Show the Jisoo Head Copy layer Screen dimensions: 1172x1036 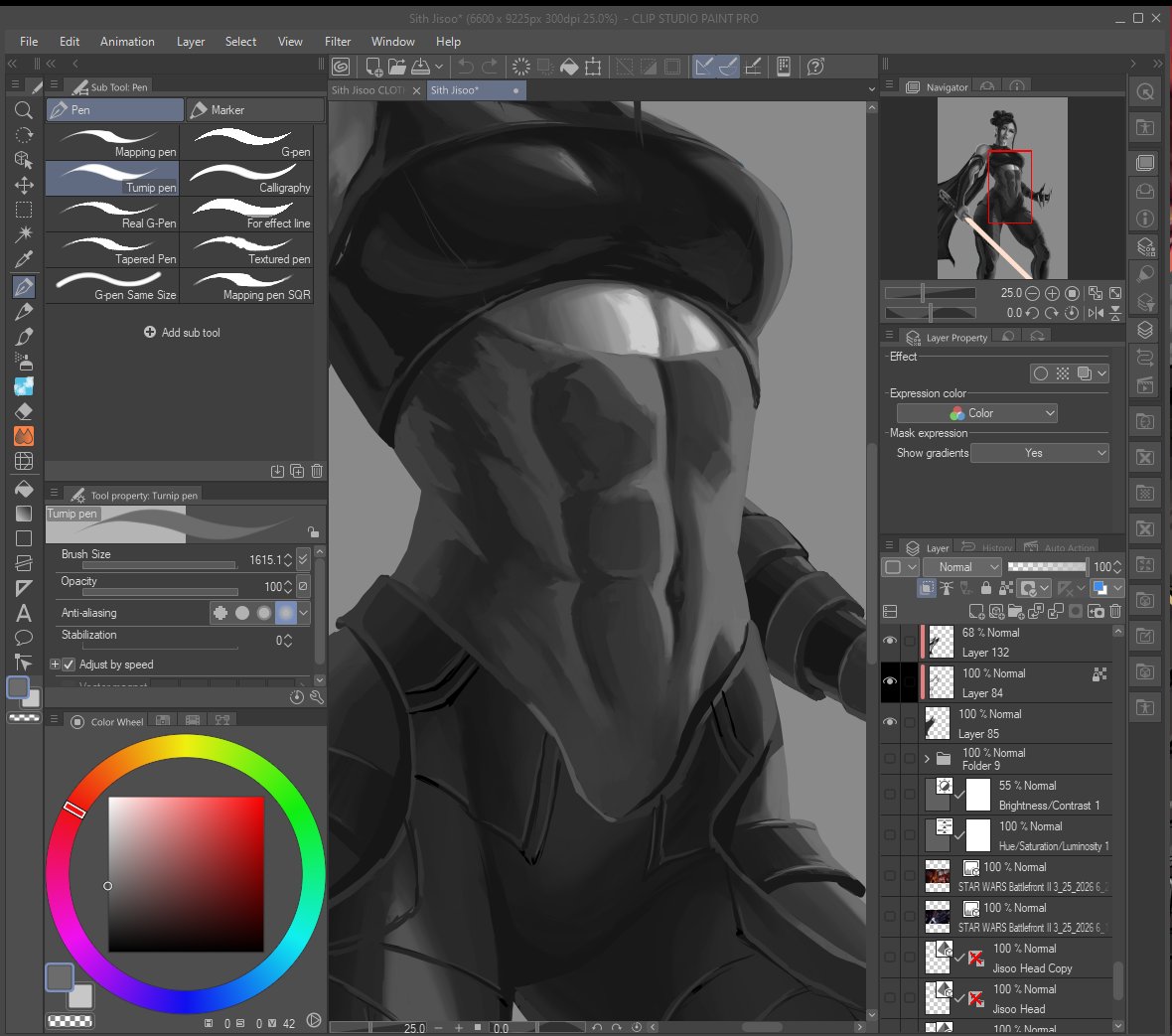890,958
